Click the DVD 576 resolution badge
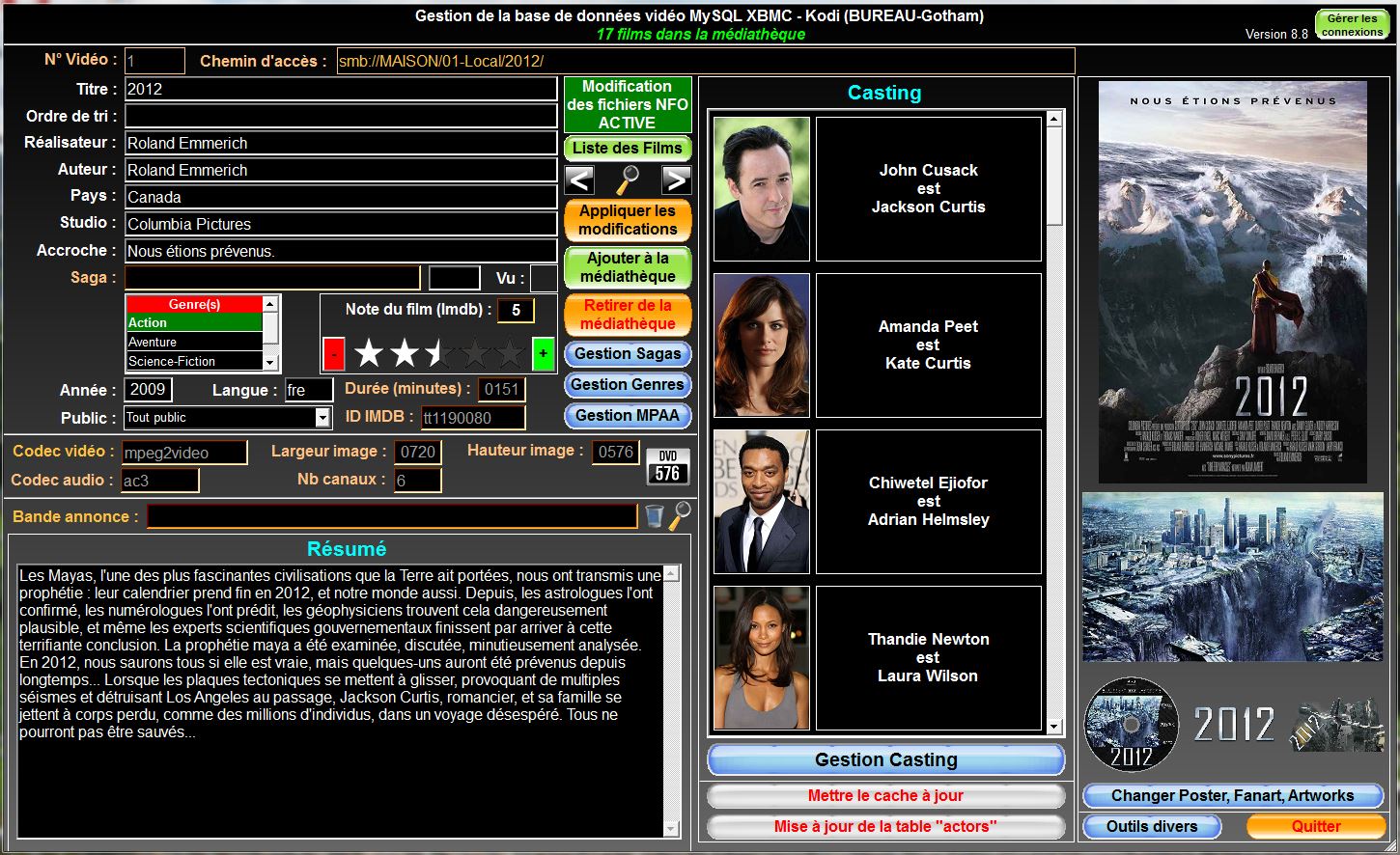This screenshot has height=855, width=1400. 667,466
